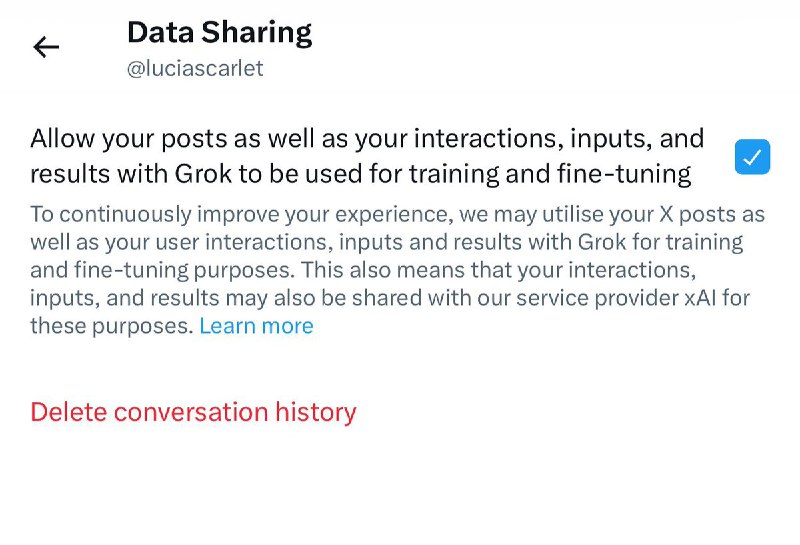Tap the white checkmark inside blue box
Image resolution: width=800 pixels, height=545 pixels.
point(752,157)
